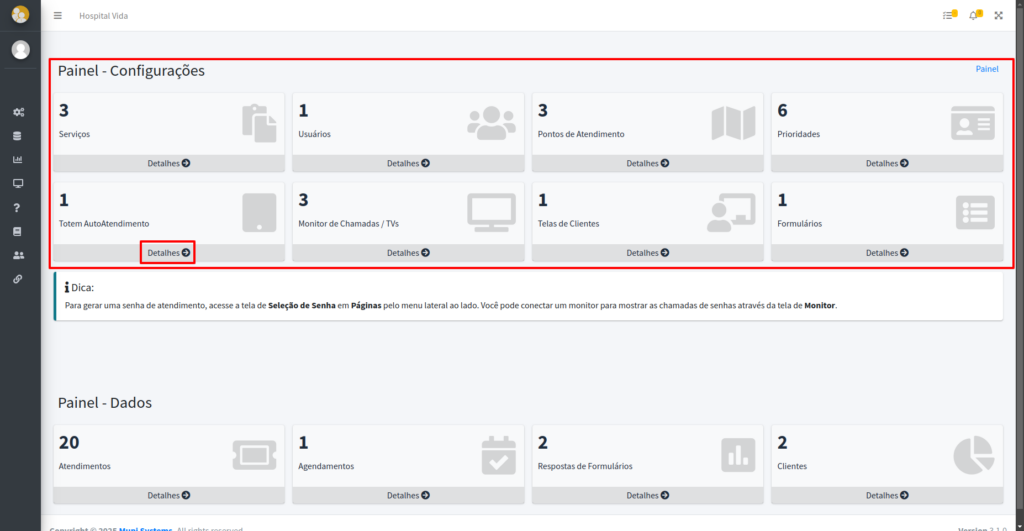
Task: Open Detalhes for Pontos de Atendimento
Action: pos(648,163)
